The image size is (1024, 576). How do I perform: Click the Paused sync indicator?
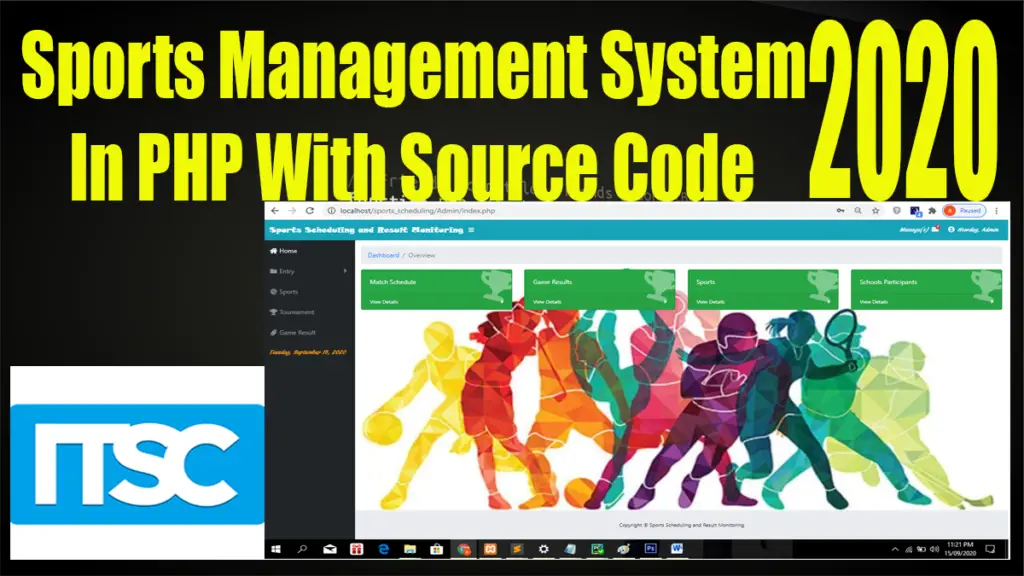(x=964, y=210)
